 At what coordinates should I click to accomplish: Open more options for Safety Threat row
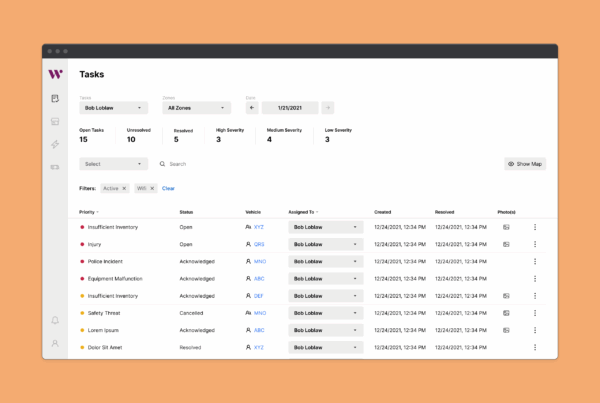[535, 313]
